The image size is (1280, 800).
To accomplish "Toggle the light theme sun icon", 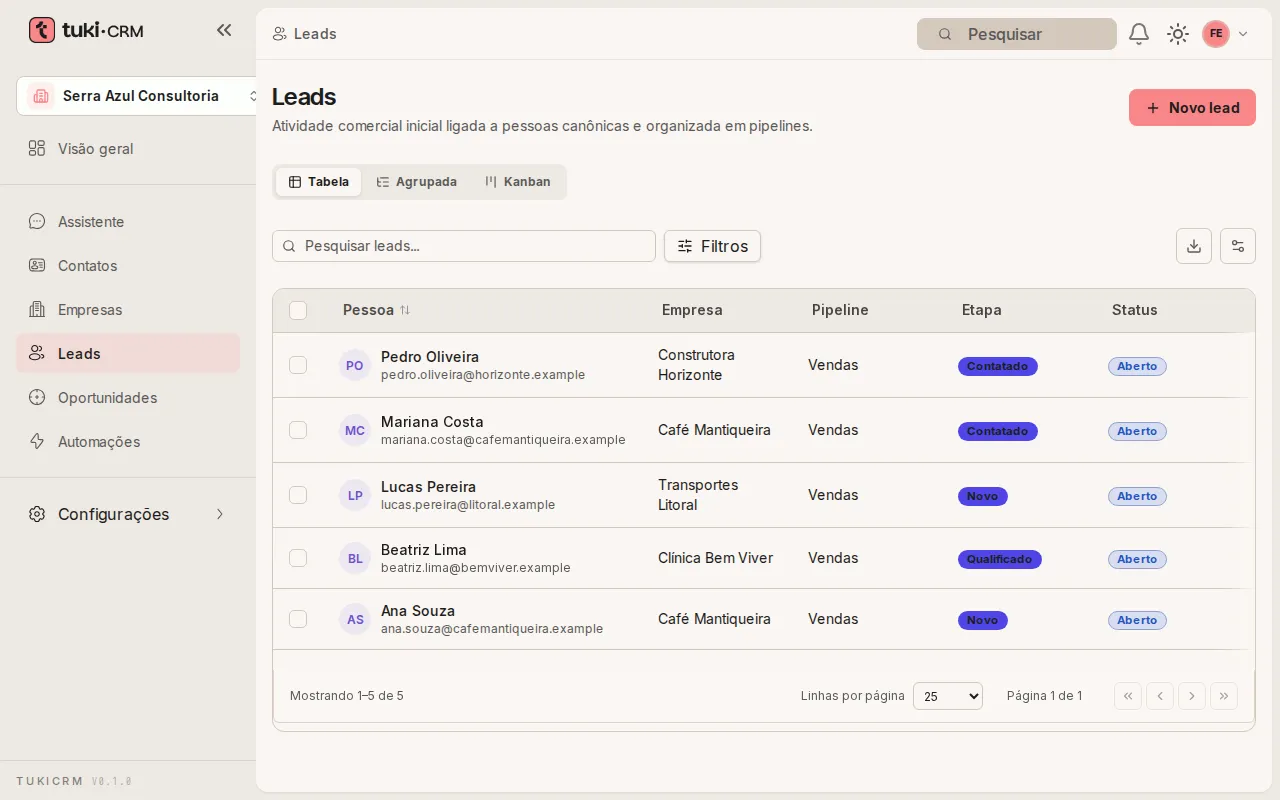I will coord(1178,34).
